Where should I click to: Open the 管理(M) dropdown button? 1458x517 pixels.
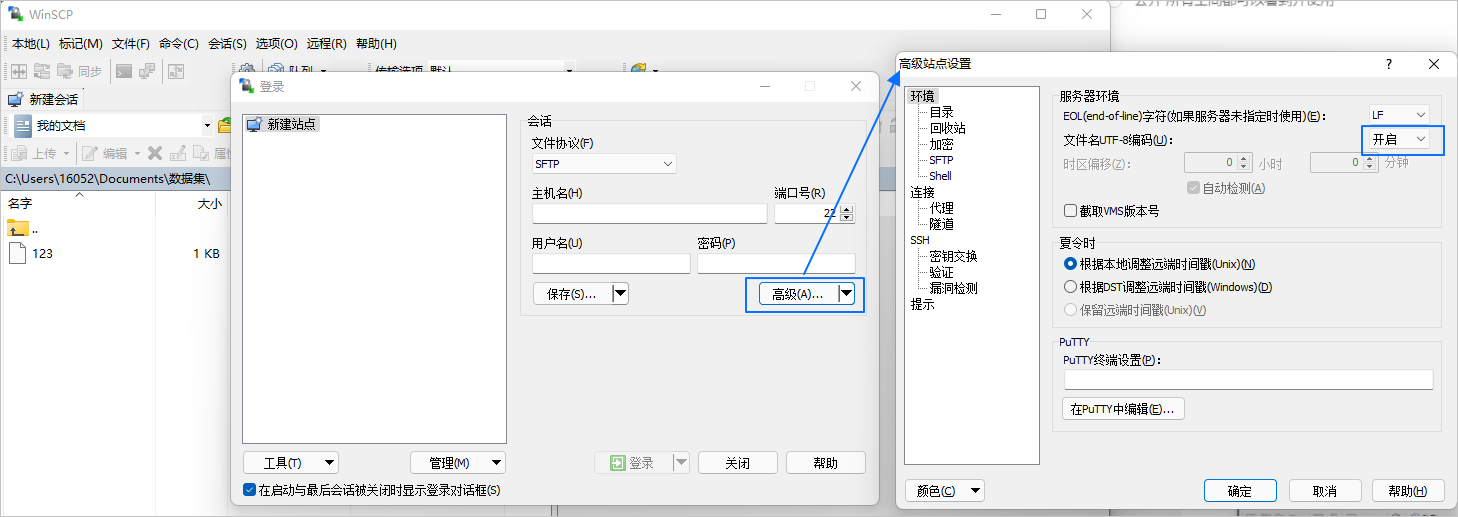point(458,463)
